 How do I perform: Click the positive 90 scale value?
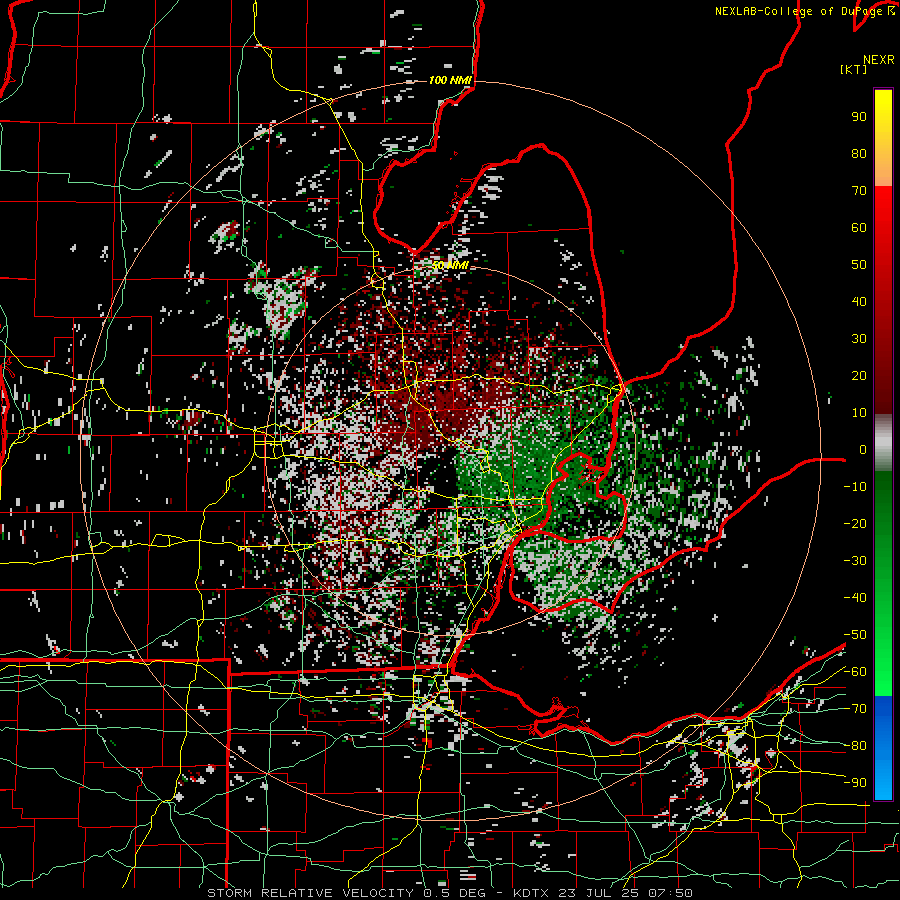[x=859, y=117]
